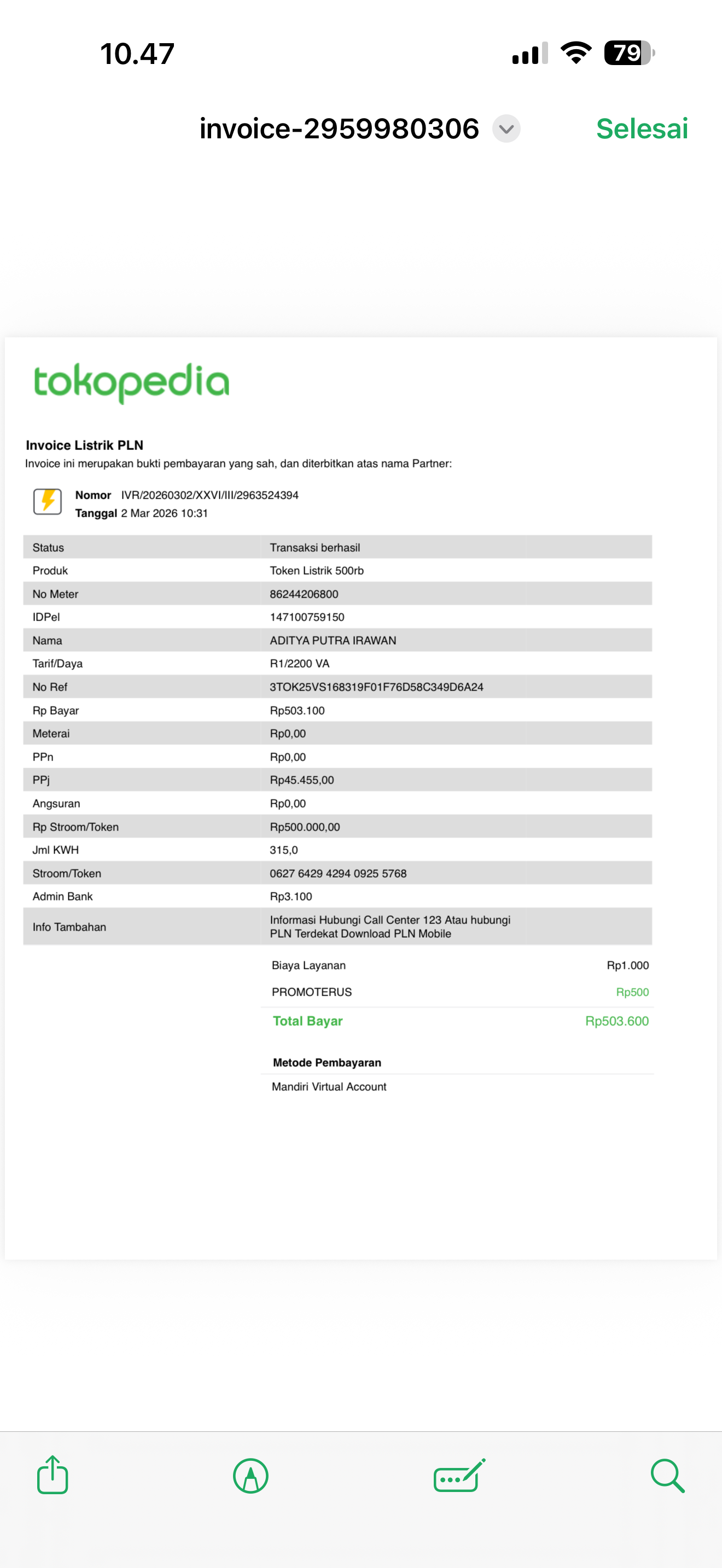Open the Markup pen tool

click(251, 1476)
